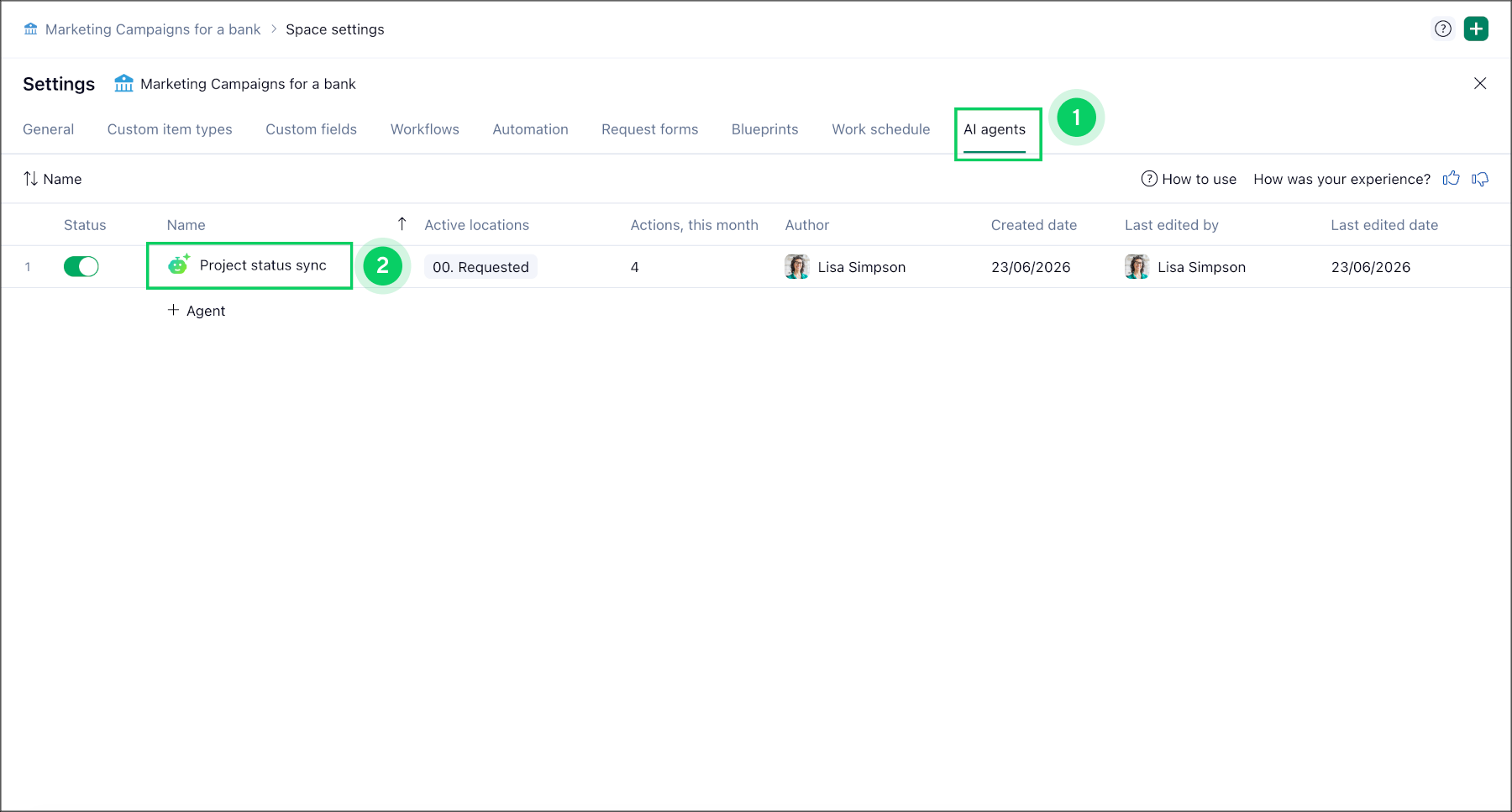
Task: Select the Automation tab
Action: coord(531,129)
